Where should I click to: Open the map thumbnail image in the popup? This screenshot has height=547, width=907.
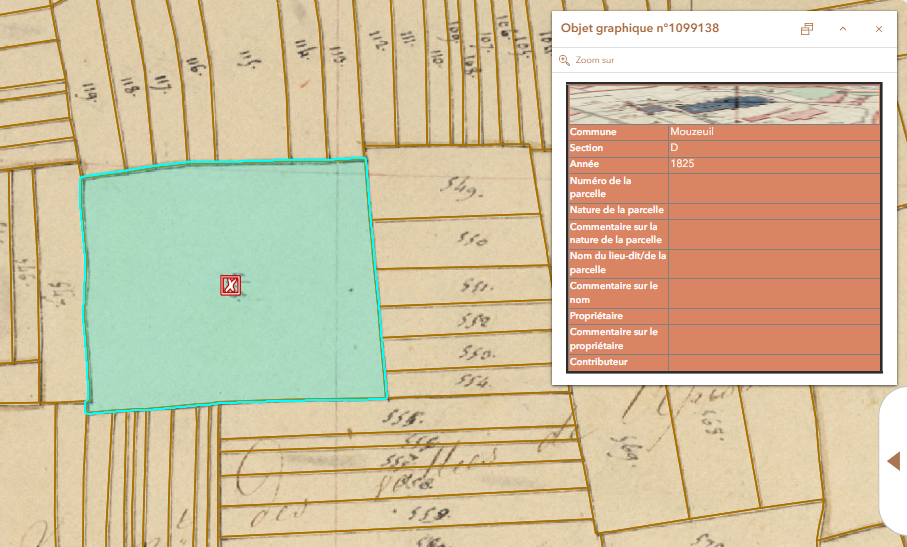click(724, 104)
